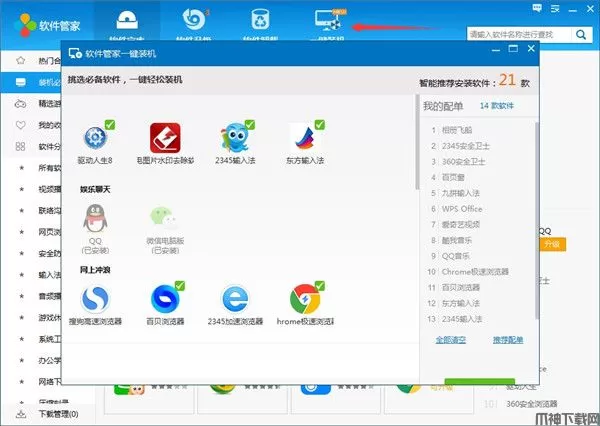The width and height of the screenshot is (600, 426).
Task: Open the main menu icon beside the feedback icon
Action: click(x=555, y=9)
